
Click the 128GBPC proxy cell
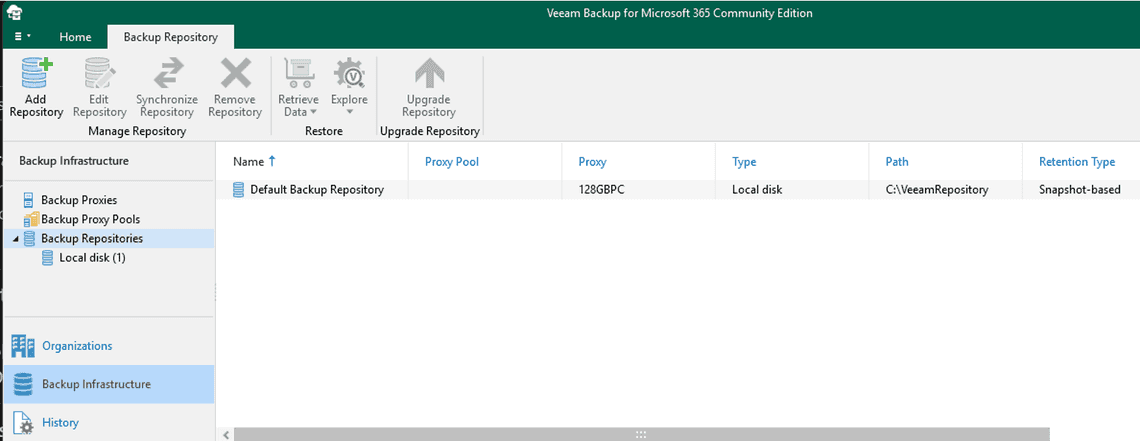(x=601, y=190)
